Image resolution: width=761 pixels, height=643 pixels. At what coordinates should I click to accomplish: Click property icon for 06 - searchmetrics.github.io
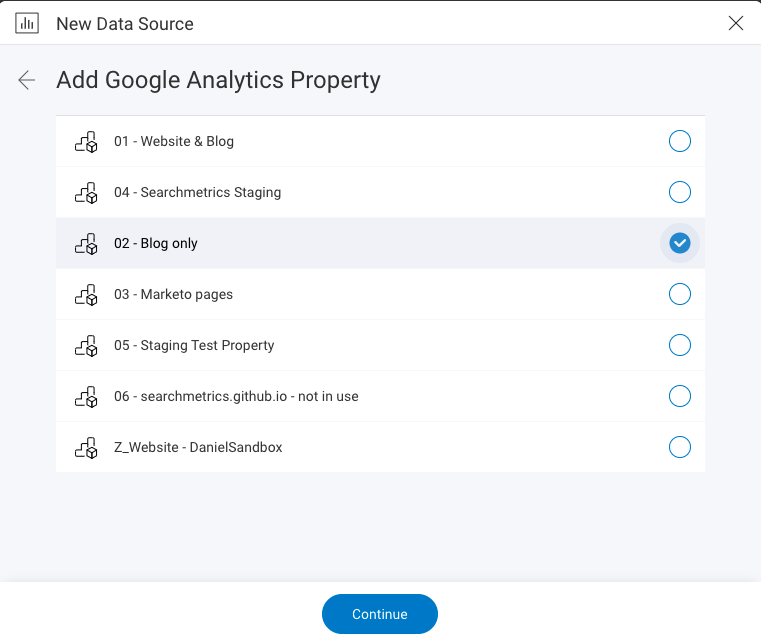(86, 396)
